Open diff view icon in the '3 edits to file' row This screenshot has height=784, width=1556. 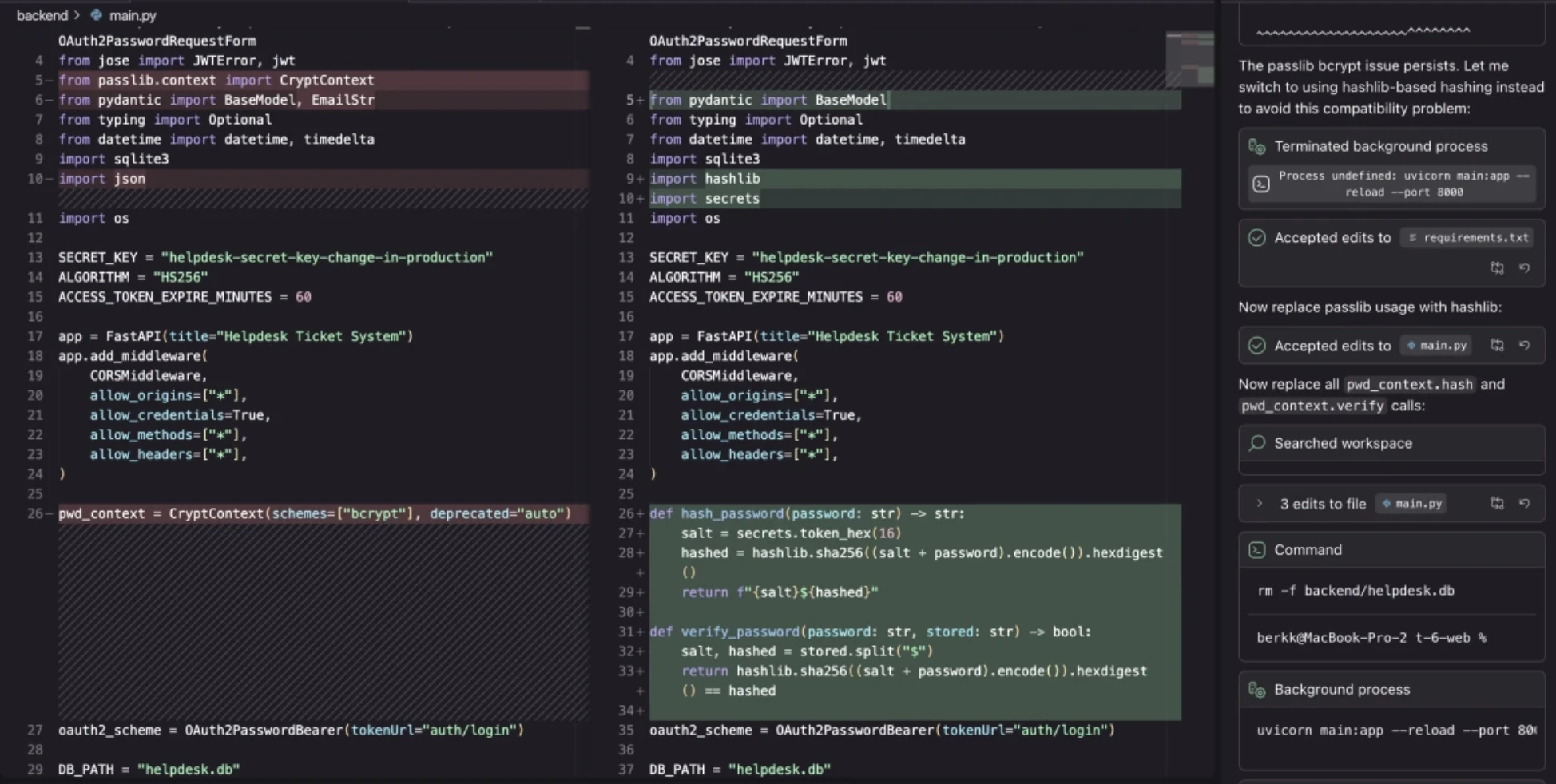(1498, 504)
